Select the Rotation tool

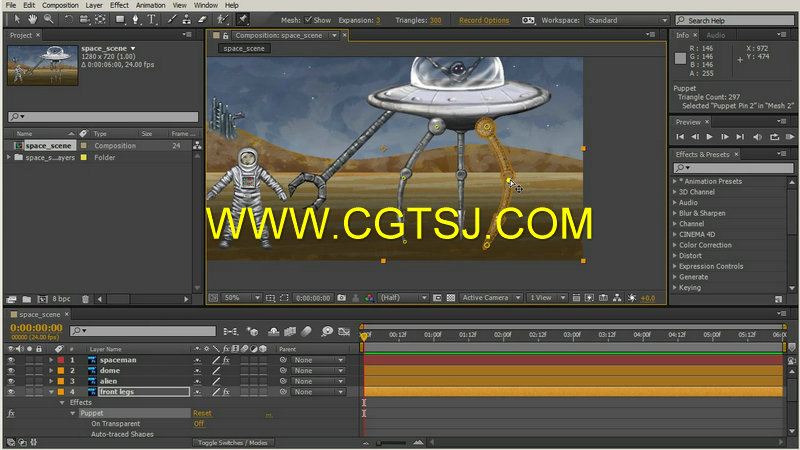click(68, 19)
